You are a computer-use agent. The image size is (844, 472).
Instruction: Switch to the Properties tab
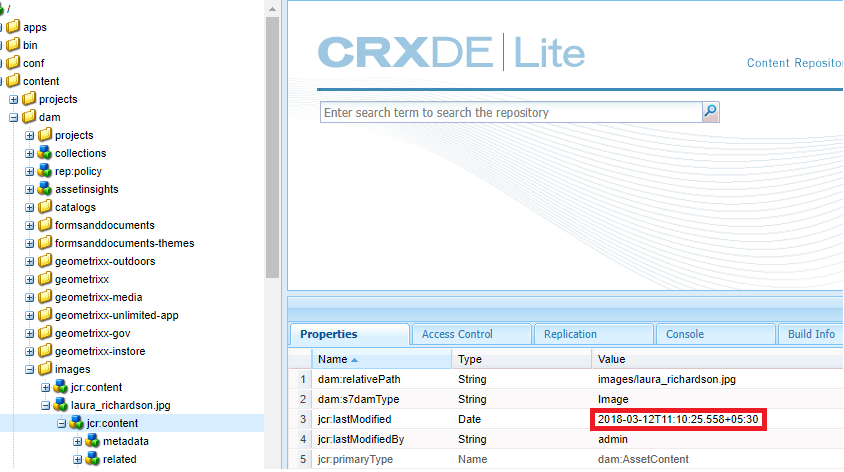coord(350,334)
